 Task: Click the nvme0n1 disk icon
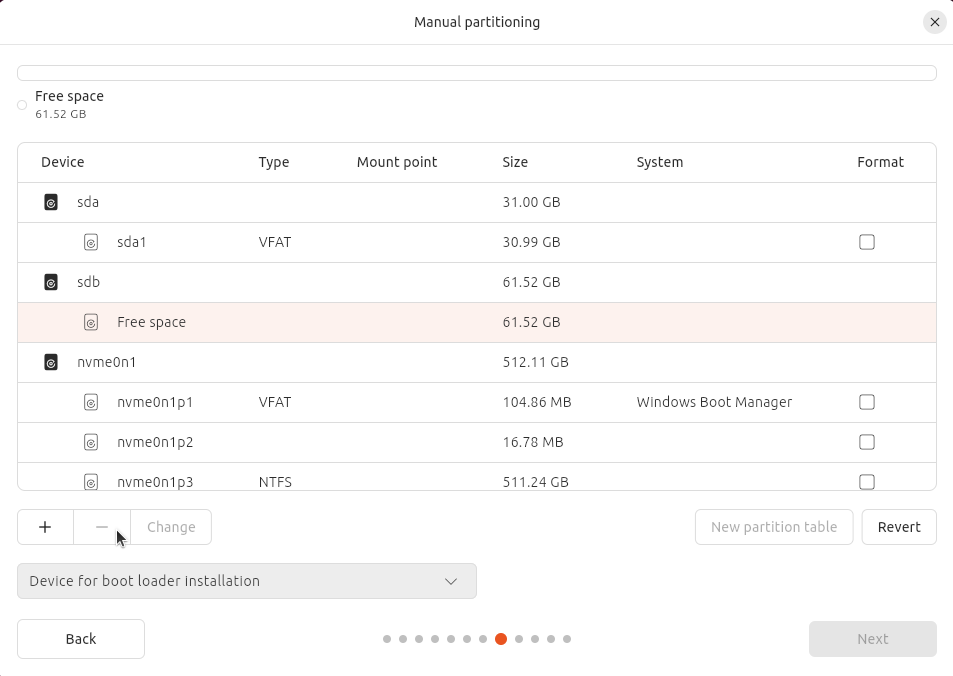(51, 362)
